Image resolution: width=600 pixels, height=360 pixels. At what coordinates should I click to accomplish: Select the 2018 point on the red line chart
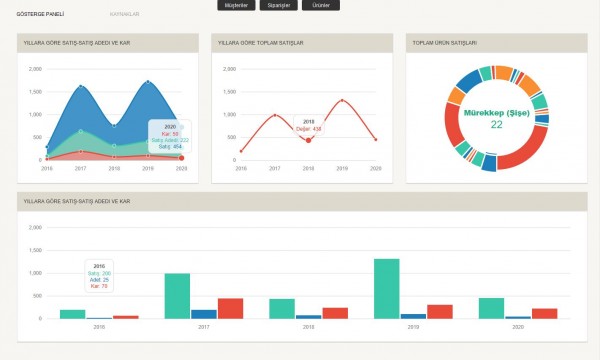coord(308,140)
